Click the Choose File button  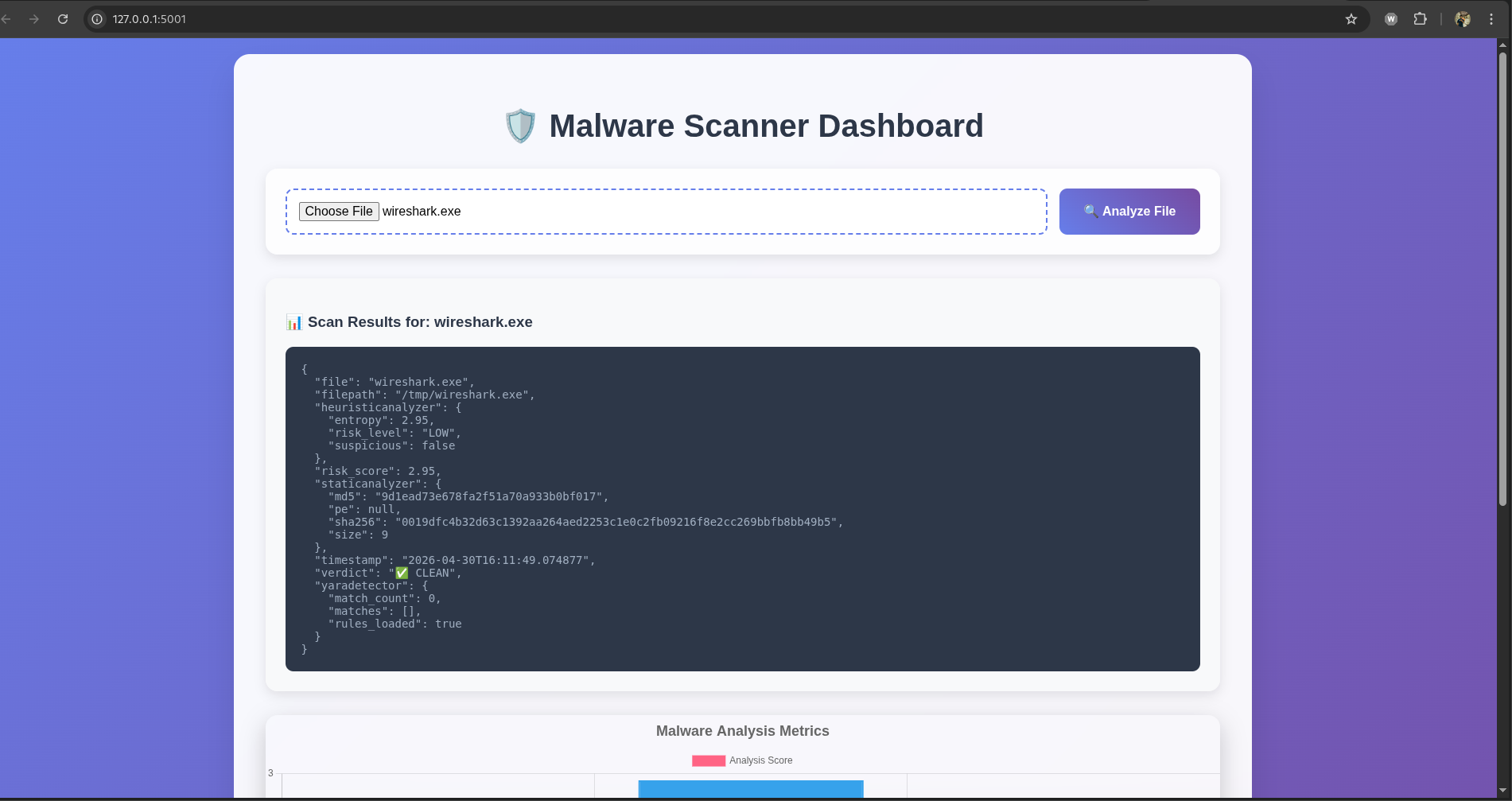[x=339, y=212]
